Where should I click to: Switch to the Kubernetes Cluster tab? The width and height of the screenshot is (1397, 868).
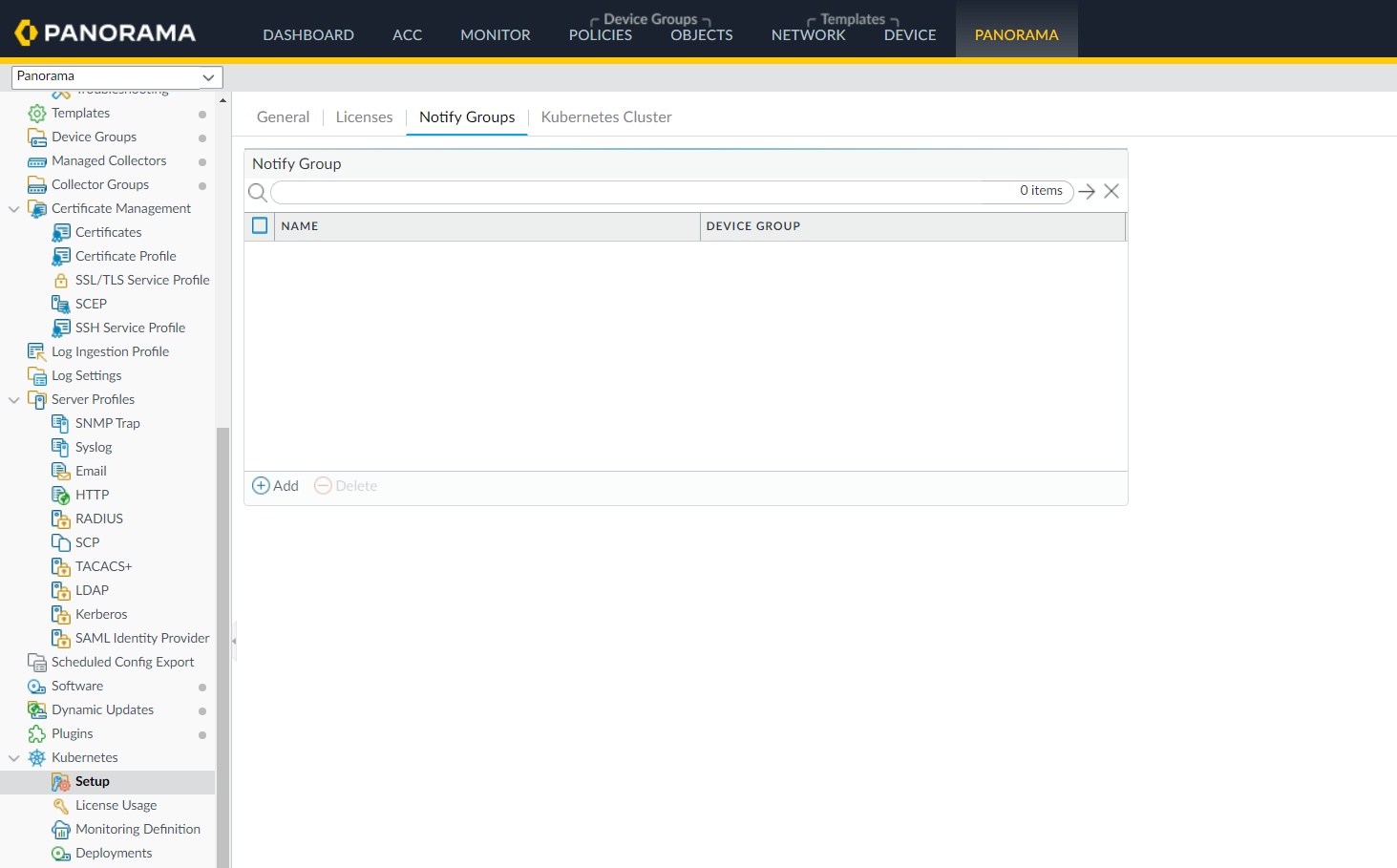(605, 117)
